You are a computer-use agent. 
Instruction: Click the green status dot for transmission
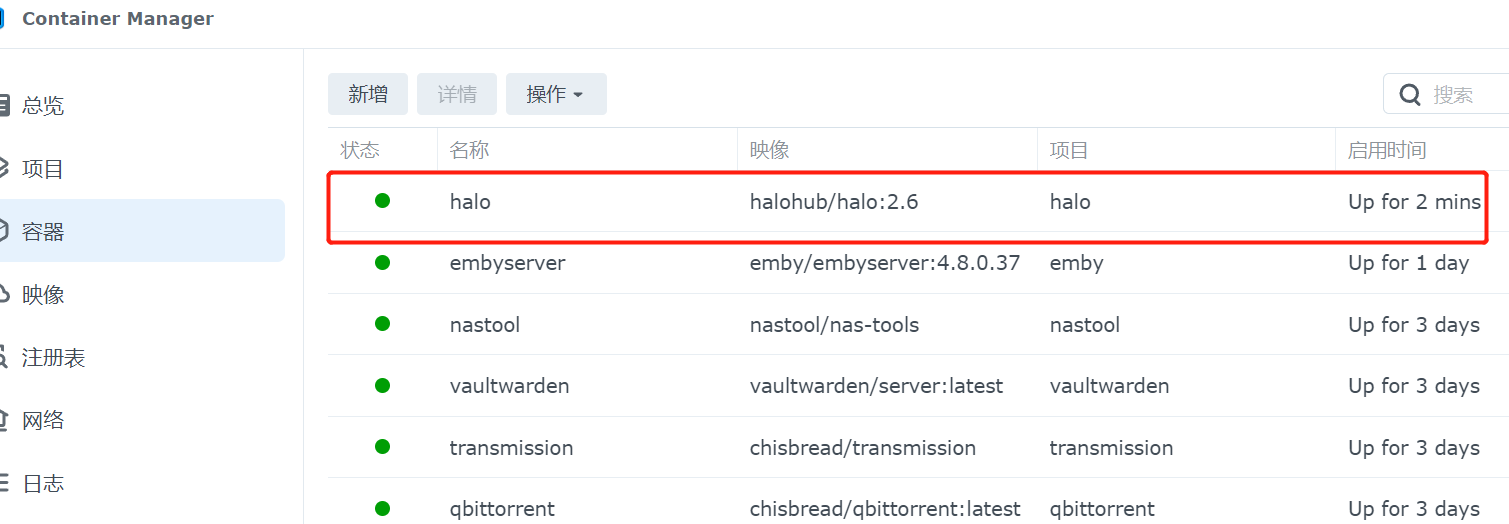tap(382, 447)
